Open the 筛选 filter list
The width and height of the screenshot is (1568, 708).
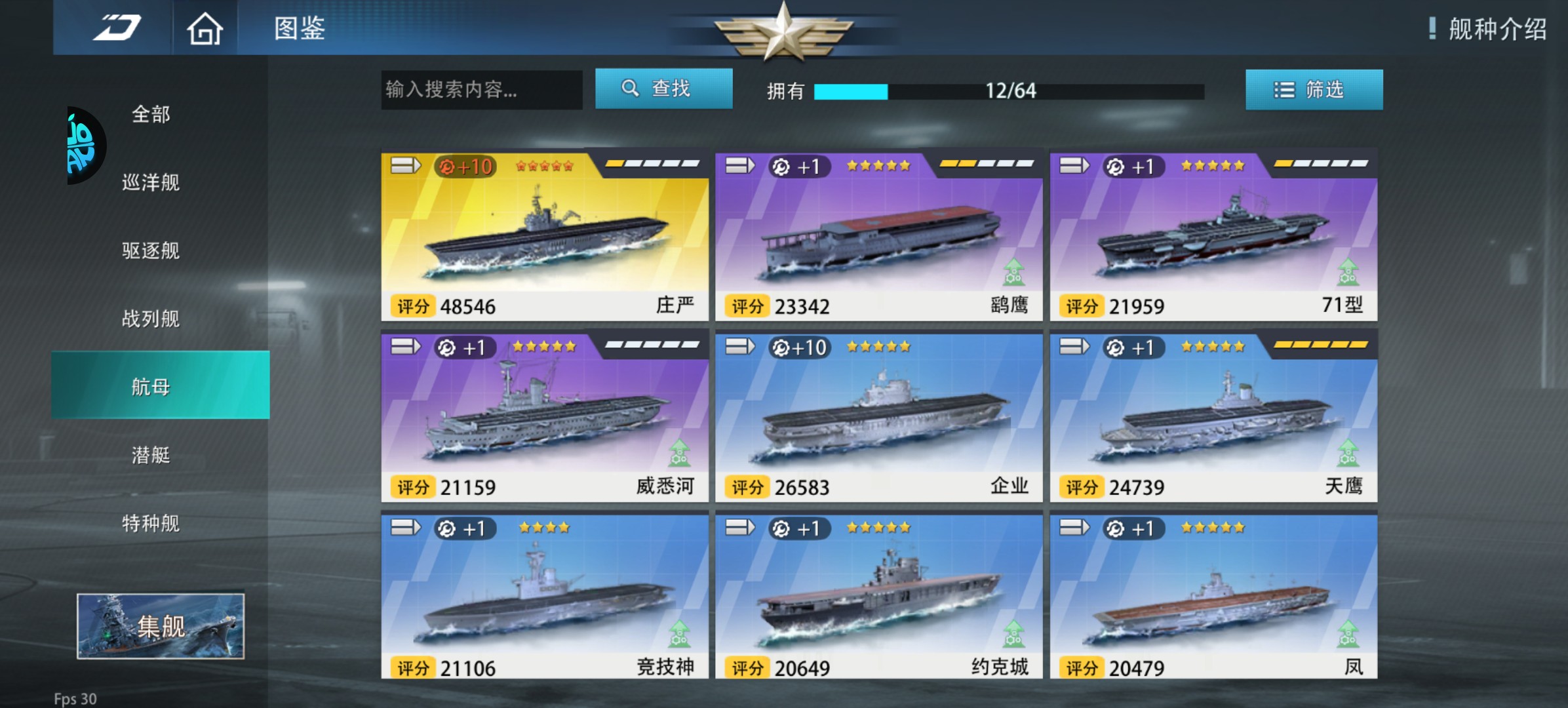[x=1314, y=89]
